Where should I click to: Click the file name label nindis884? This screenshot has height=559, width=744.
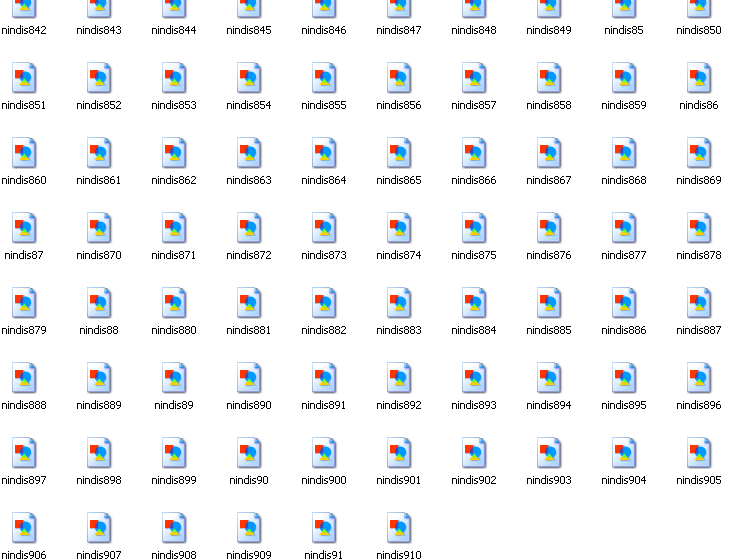474,330
